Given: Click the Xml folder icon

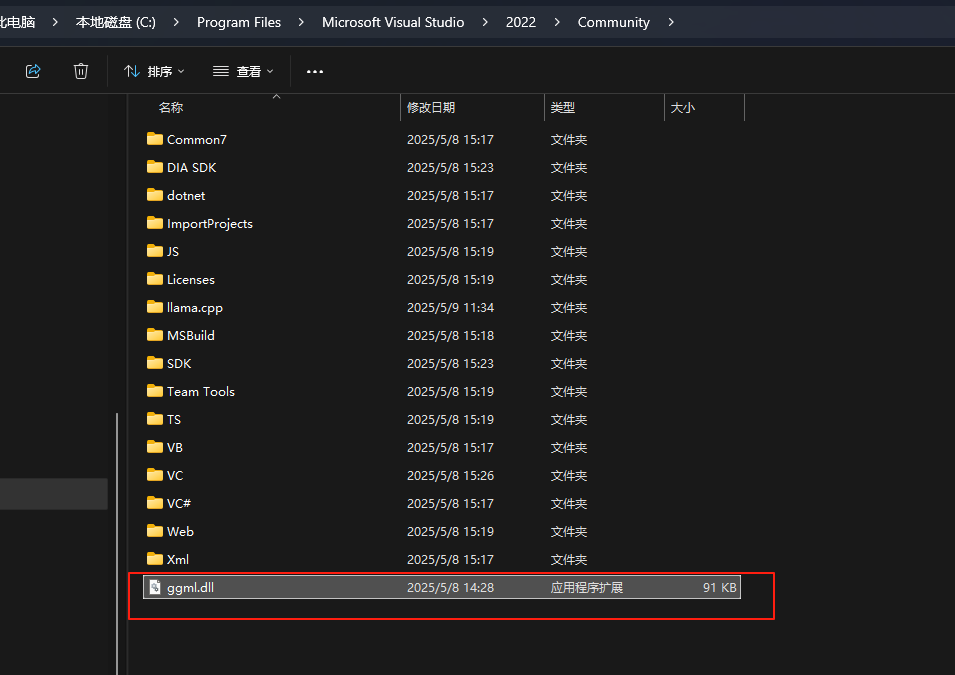Looking at the screenshot, I should point(155,559).
